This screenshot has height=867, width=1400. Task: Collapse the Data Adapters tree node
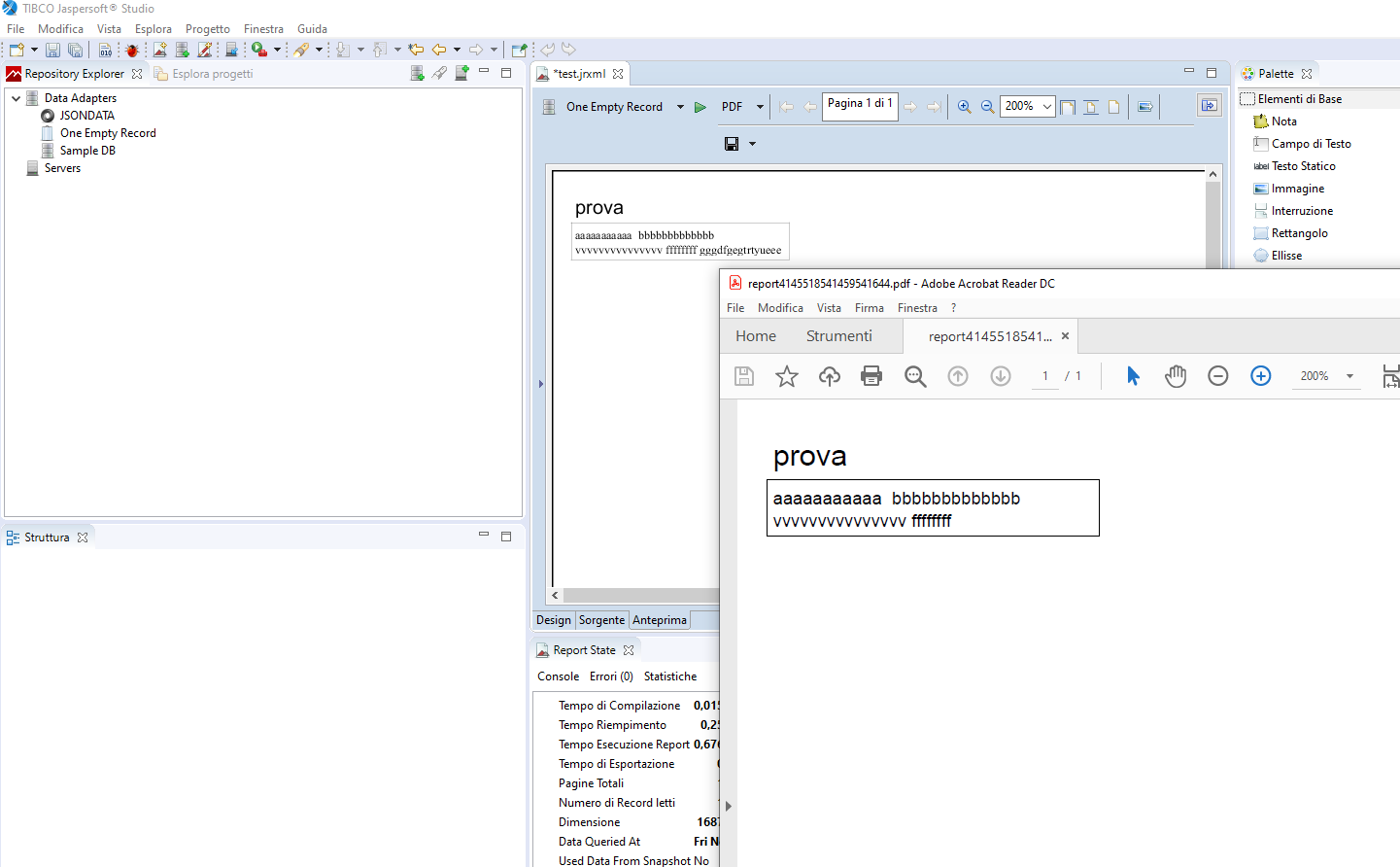[x=16, y=97]
